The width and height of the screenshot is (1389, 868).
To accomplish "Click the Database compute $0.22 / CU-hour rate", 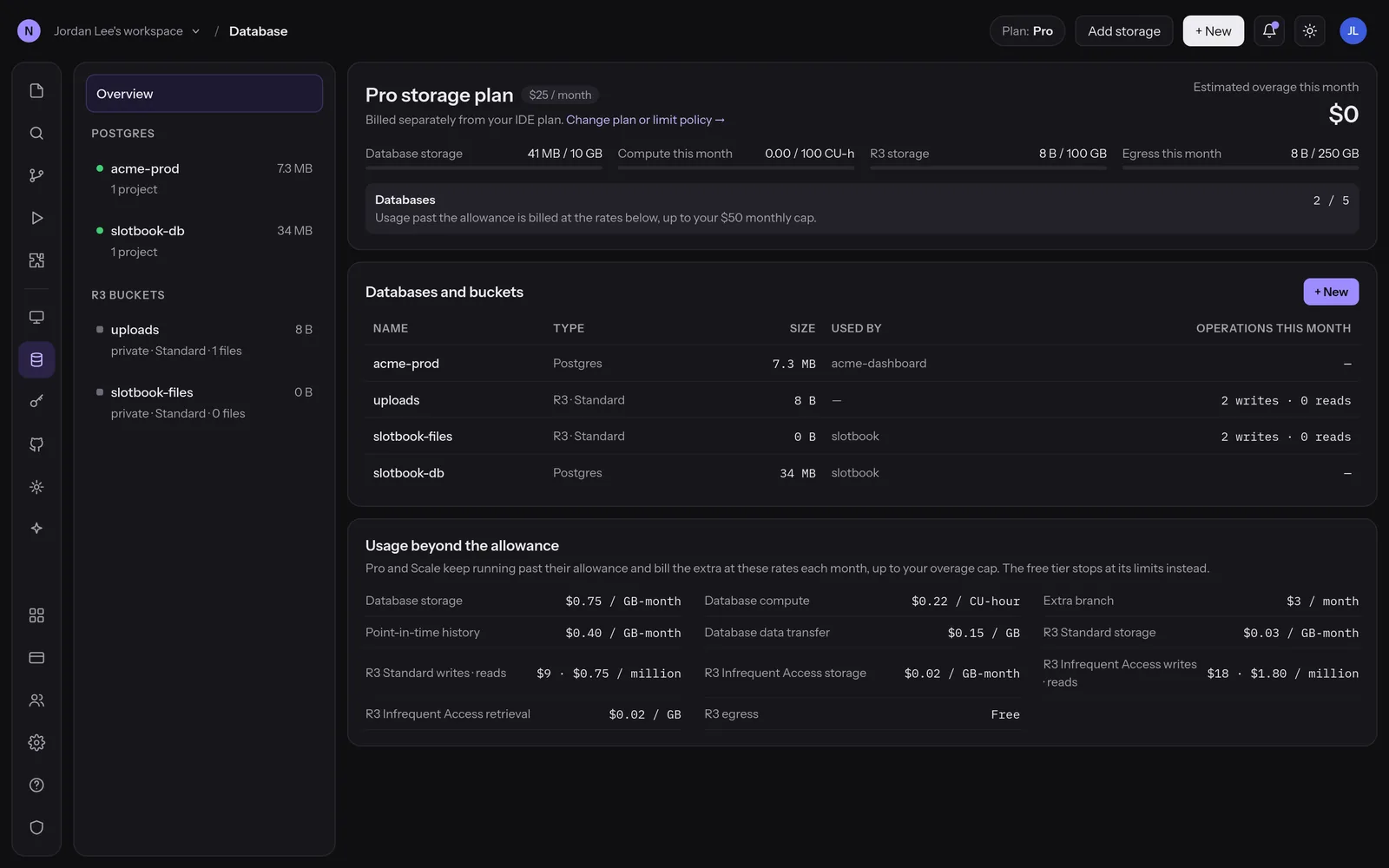I will [965, 601].
